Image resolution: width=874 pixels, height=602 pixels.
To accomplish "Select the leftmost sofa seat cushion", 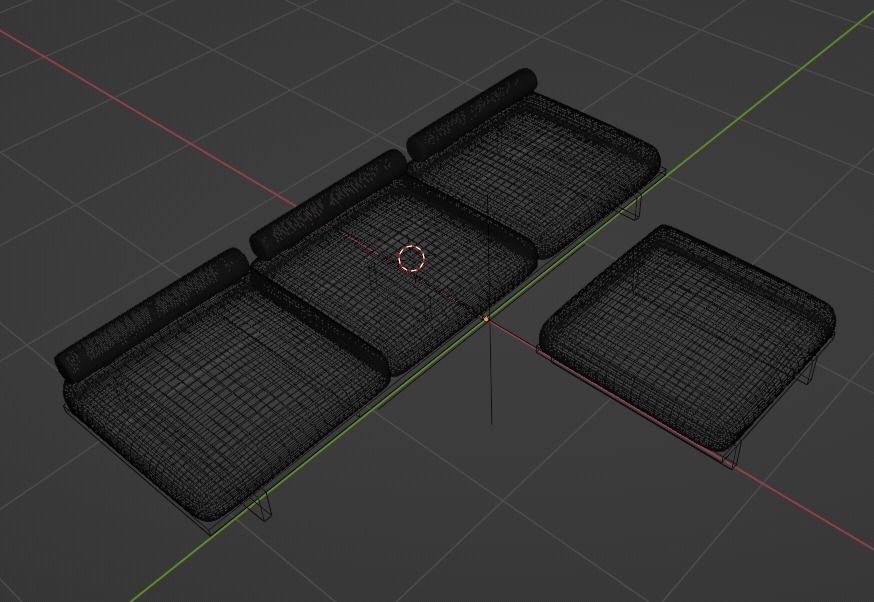I will (226, 398).
